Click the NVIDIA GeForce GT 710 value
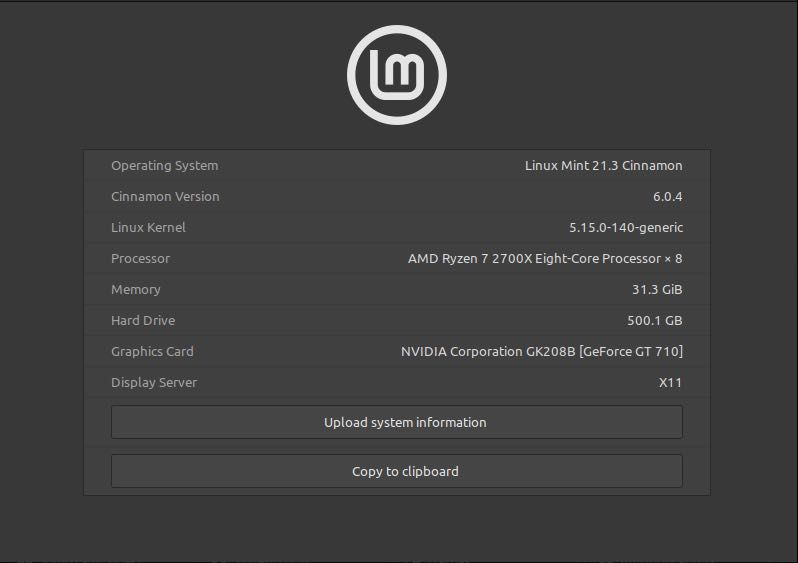Image resolution: width=798 pixels, height=563 pixels. (541, 352)
